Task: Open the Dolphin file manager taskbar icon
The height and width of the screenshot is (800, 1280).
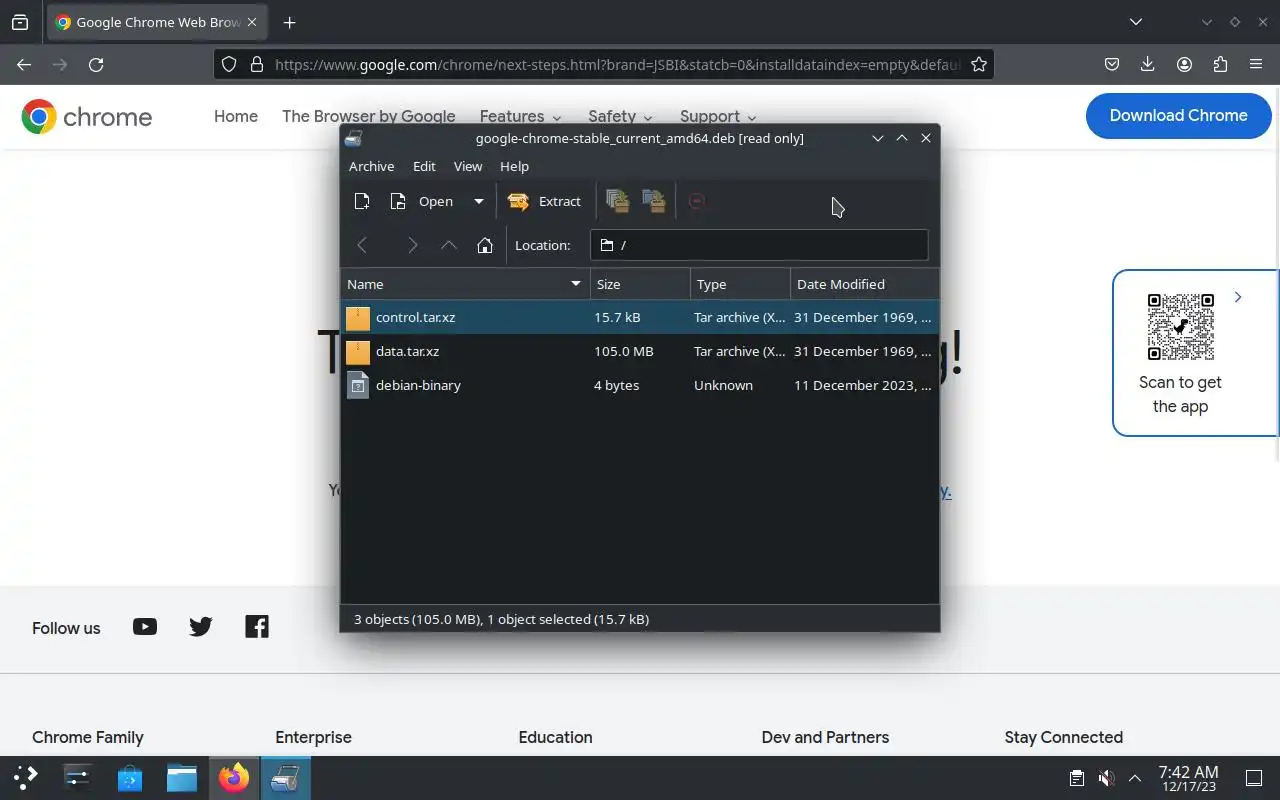Action: pos(182,777)
